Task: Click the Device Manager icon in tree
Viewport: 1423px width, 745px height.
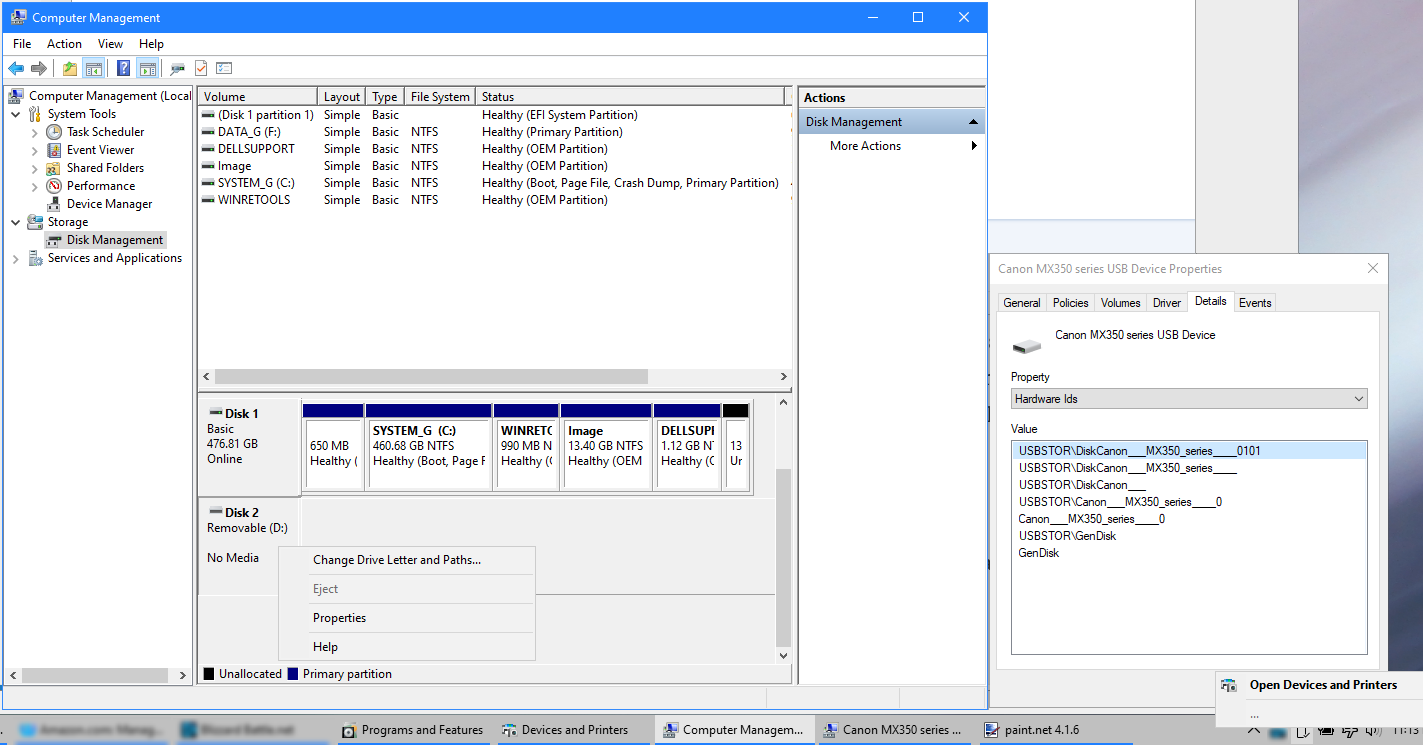Action: [x=54, y=204]
